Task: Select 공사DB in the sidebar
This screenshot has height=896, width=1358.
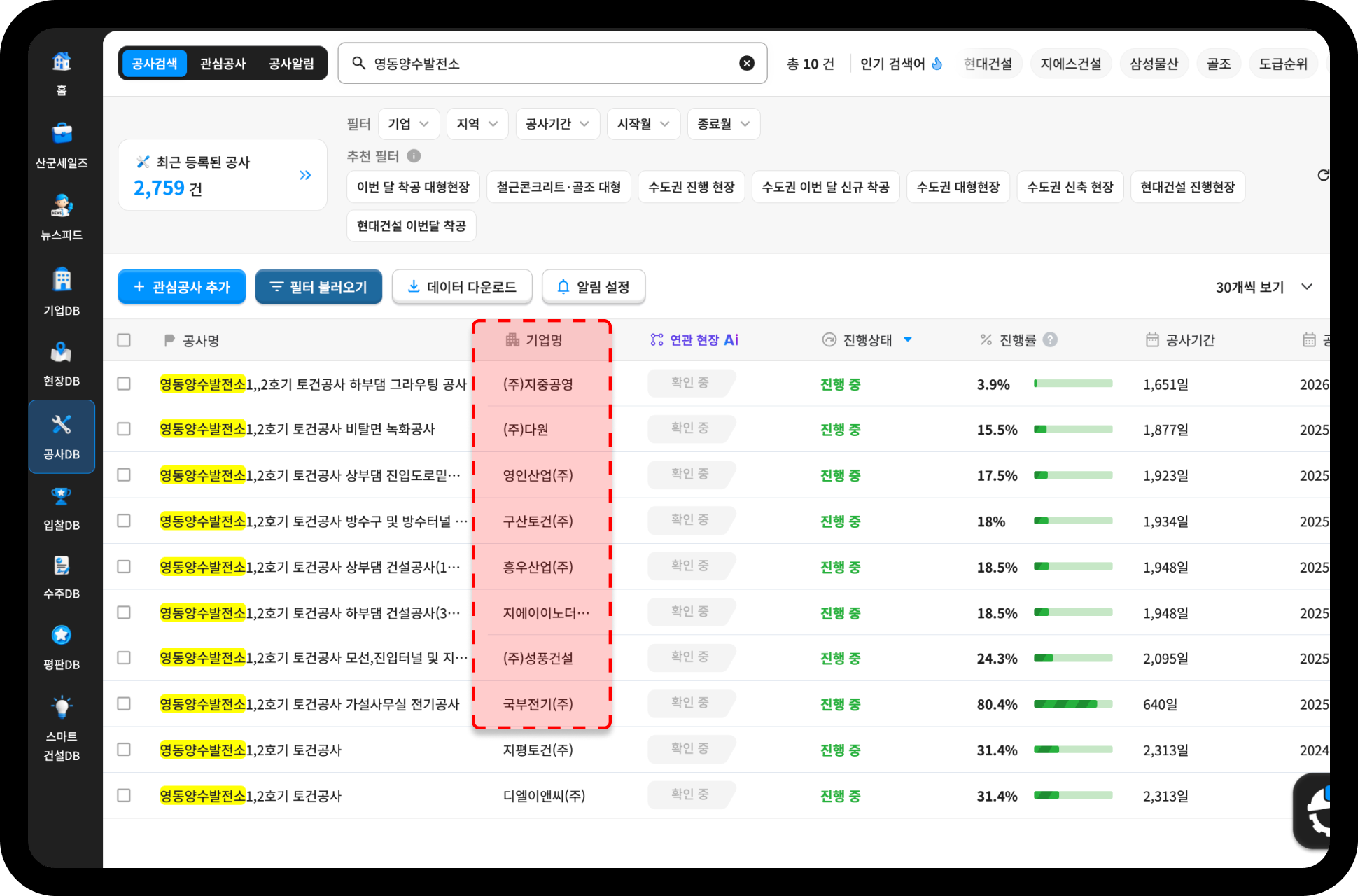Action: point(62,437)
